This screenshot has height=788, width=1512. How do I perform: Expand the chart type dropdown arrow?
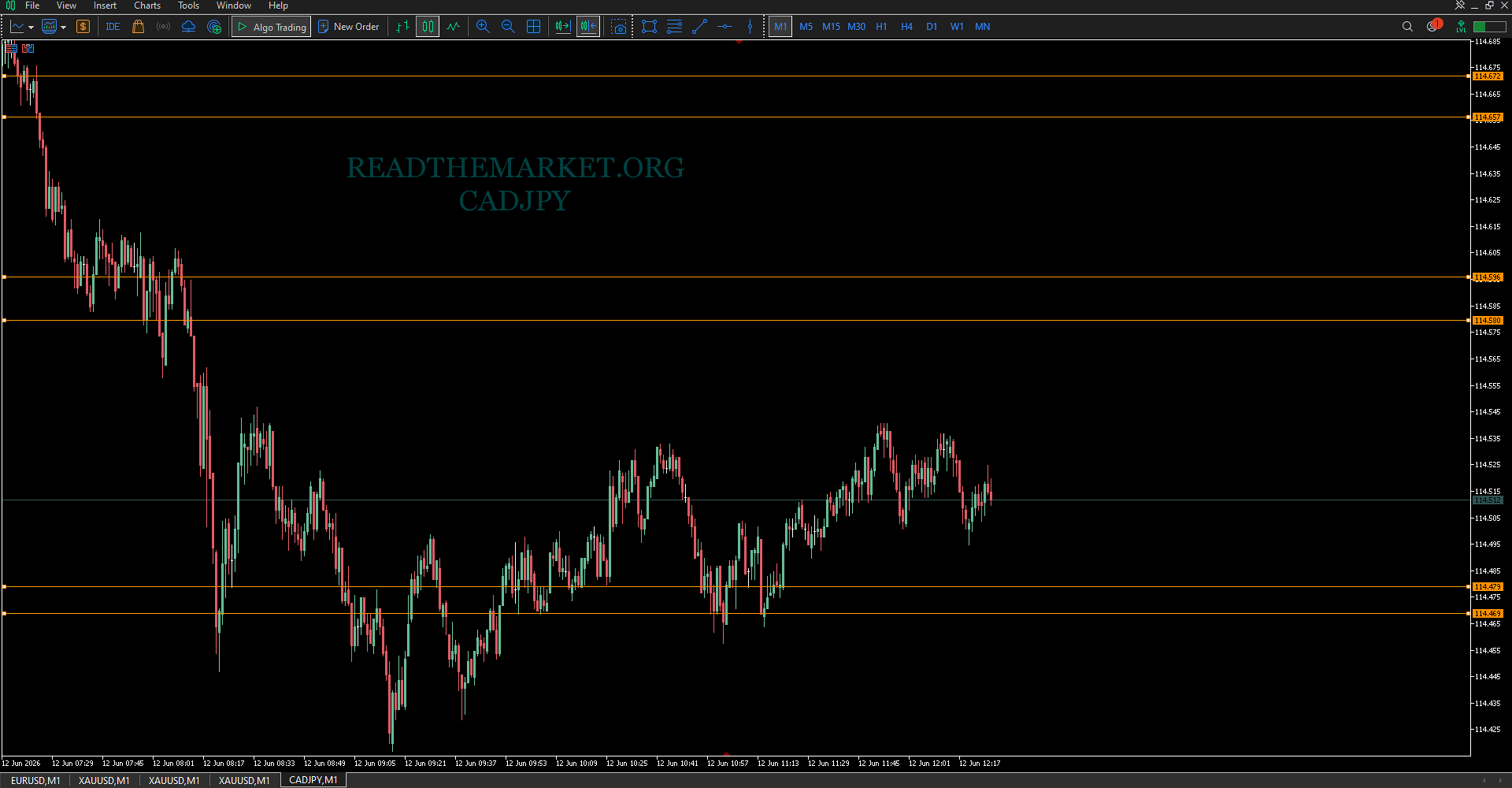(x=31, y=27)
